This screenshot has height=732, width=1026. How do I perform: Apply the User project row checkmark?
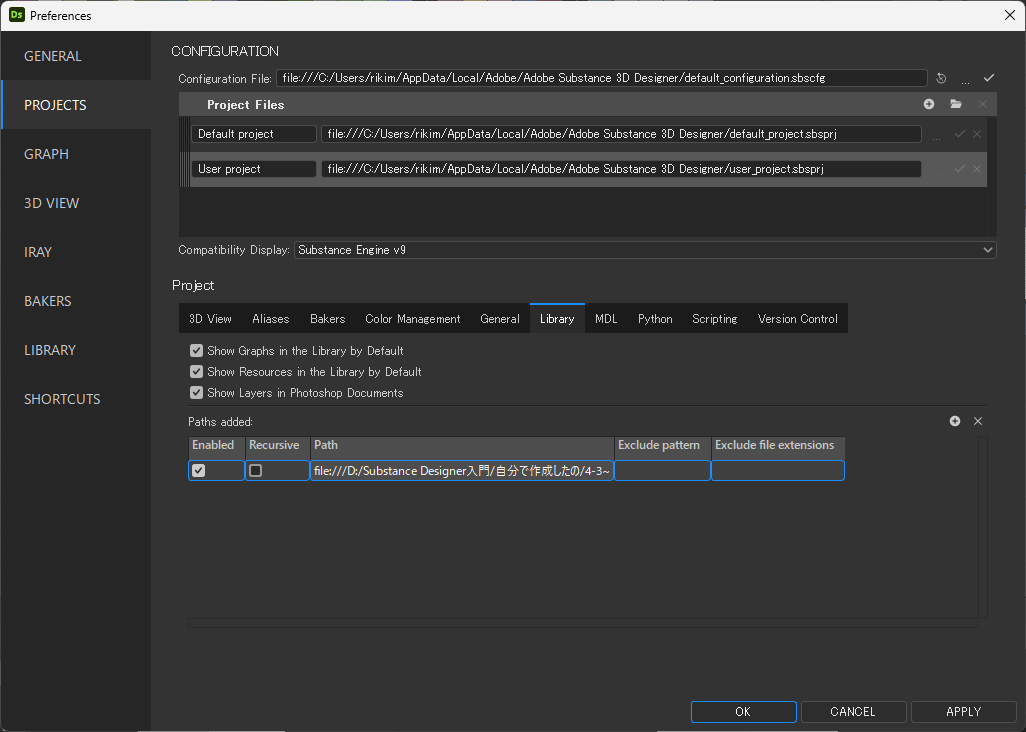click(960, 169)
